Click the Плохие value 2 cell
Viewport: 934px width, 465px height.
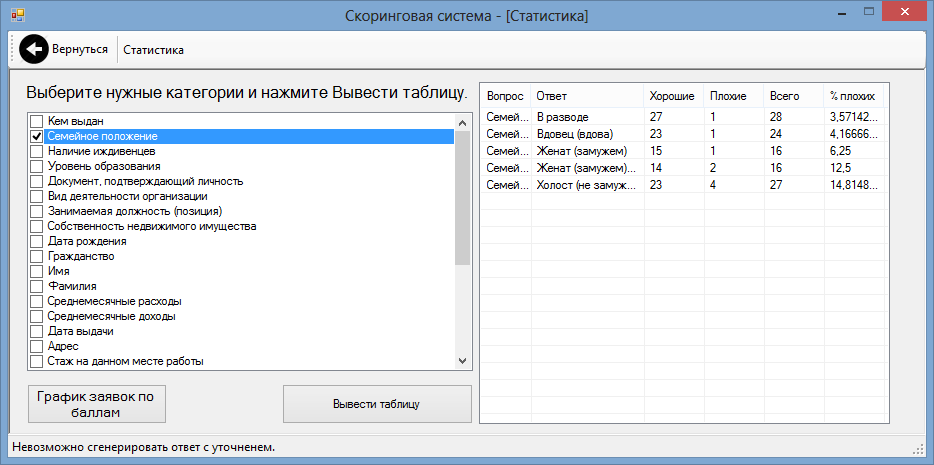[734, 168]
